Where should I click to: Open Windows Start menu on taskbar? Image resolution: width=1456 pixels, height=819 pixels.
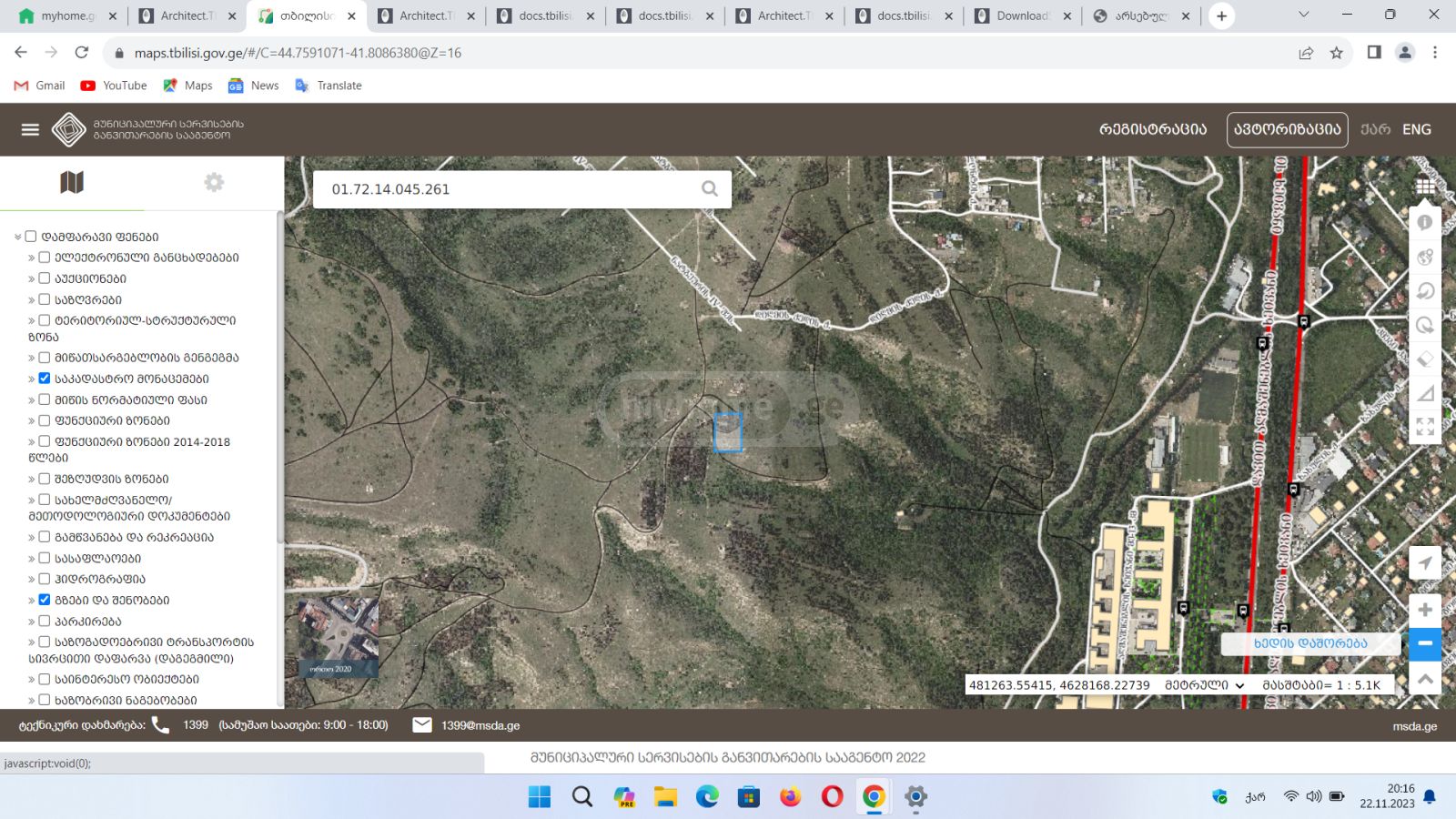point(540,797)
